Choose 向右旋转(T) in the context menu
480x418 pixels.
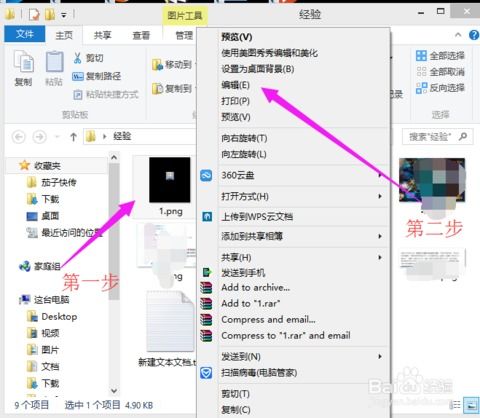244,138
